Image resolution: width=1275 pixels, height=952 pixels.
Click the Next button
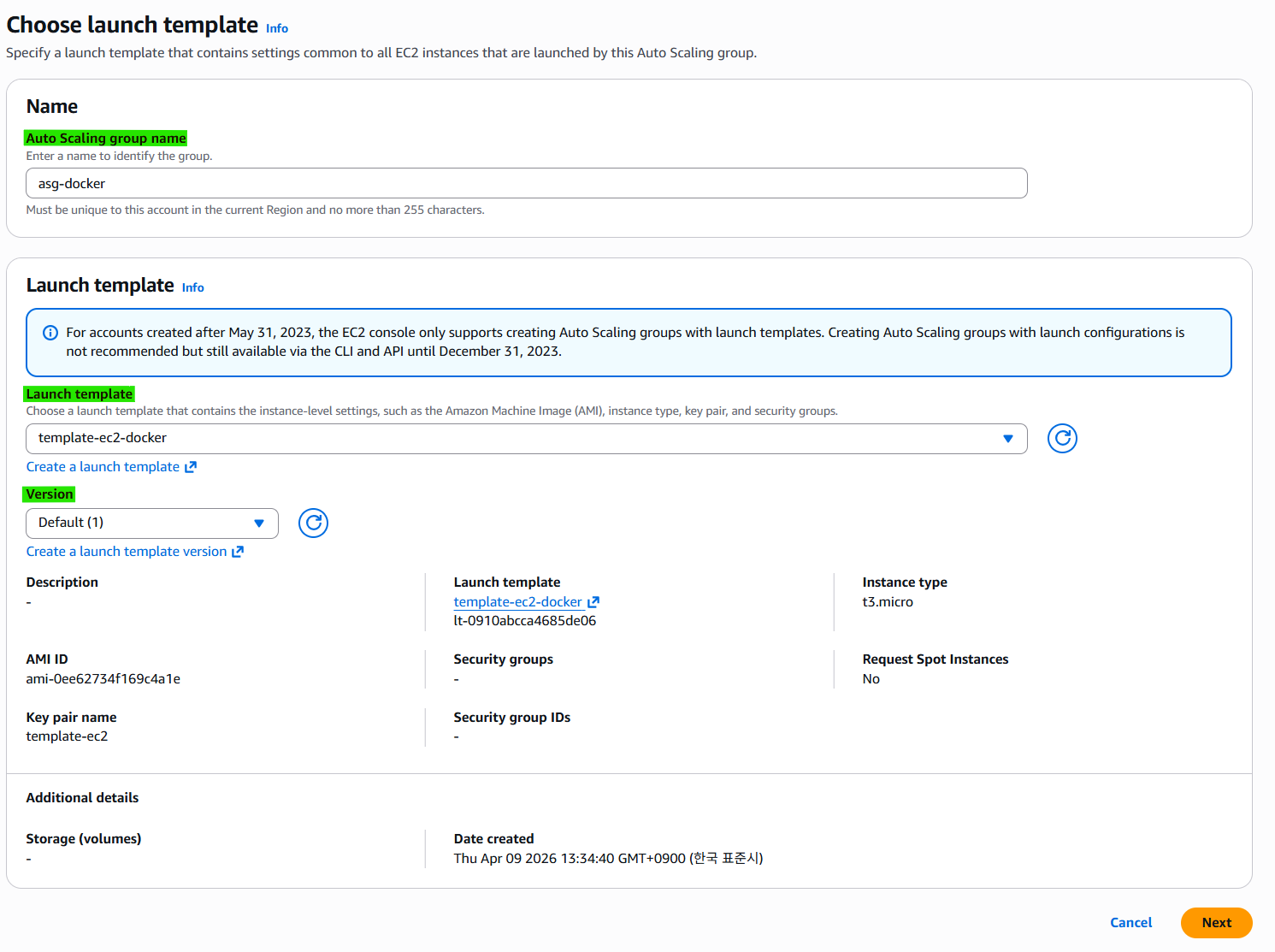point(1216,923)
